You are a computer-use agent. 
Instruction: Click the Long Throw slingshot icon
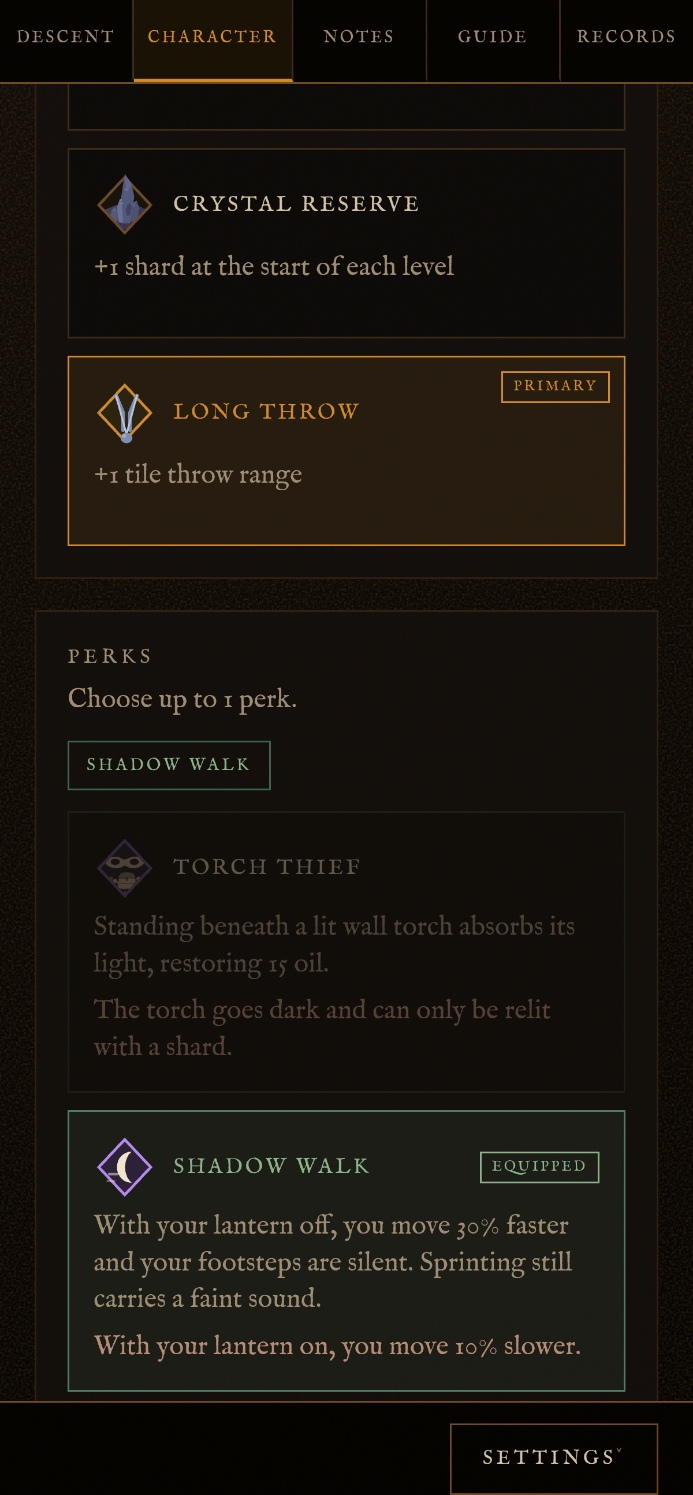click(x=125, y=412)
